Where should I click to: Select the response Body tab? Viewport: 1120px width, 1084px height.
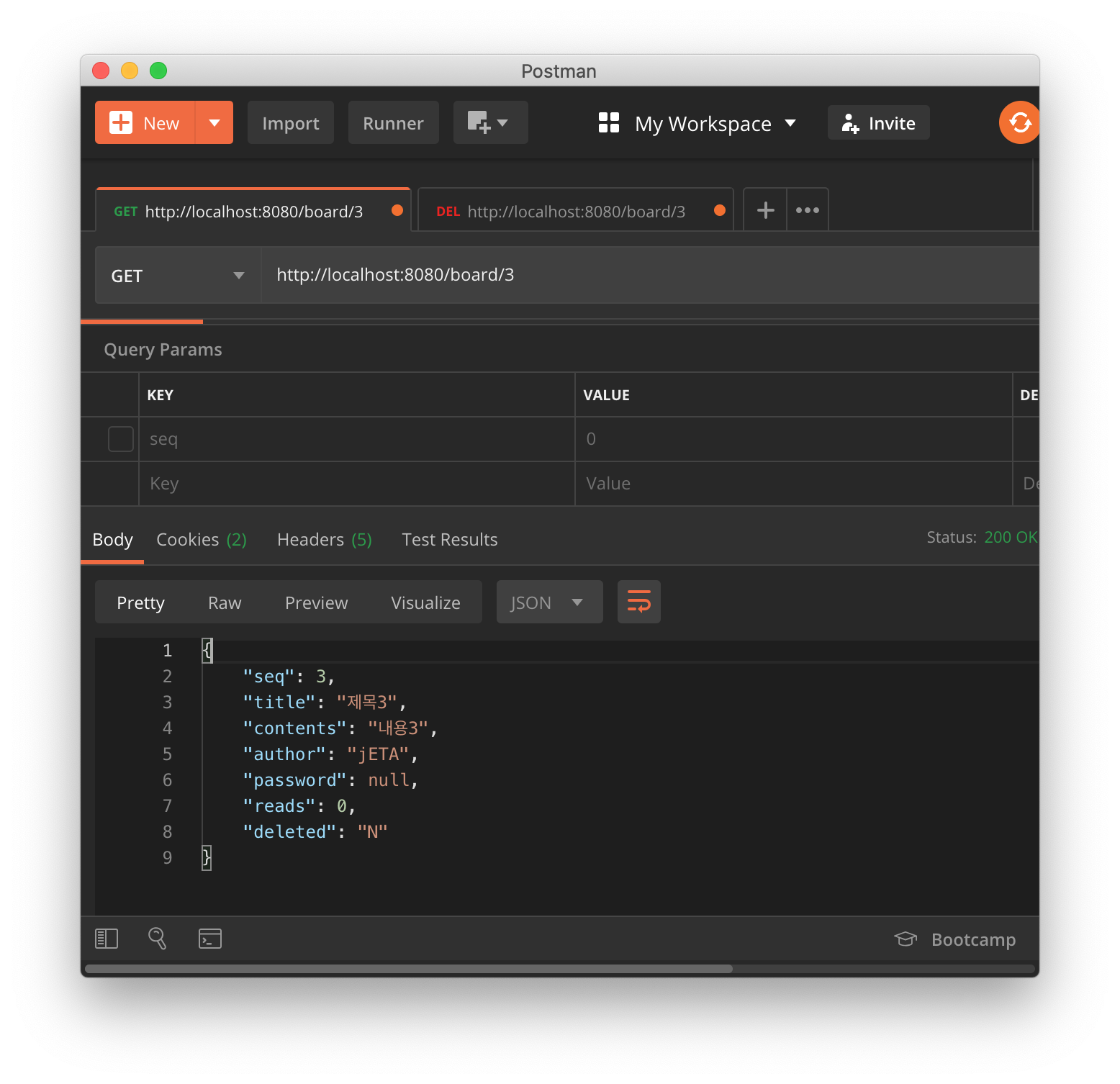pos(113,540)
